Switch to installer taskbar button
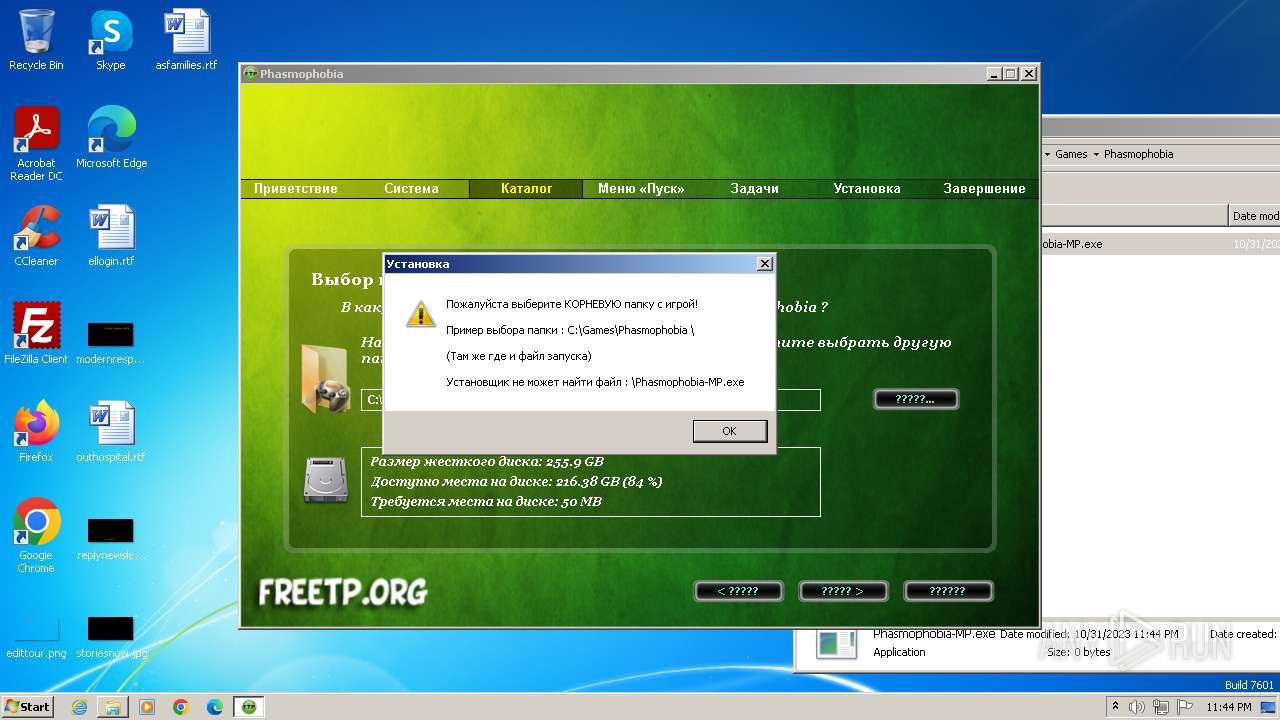 [249, 706]
